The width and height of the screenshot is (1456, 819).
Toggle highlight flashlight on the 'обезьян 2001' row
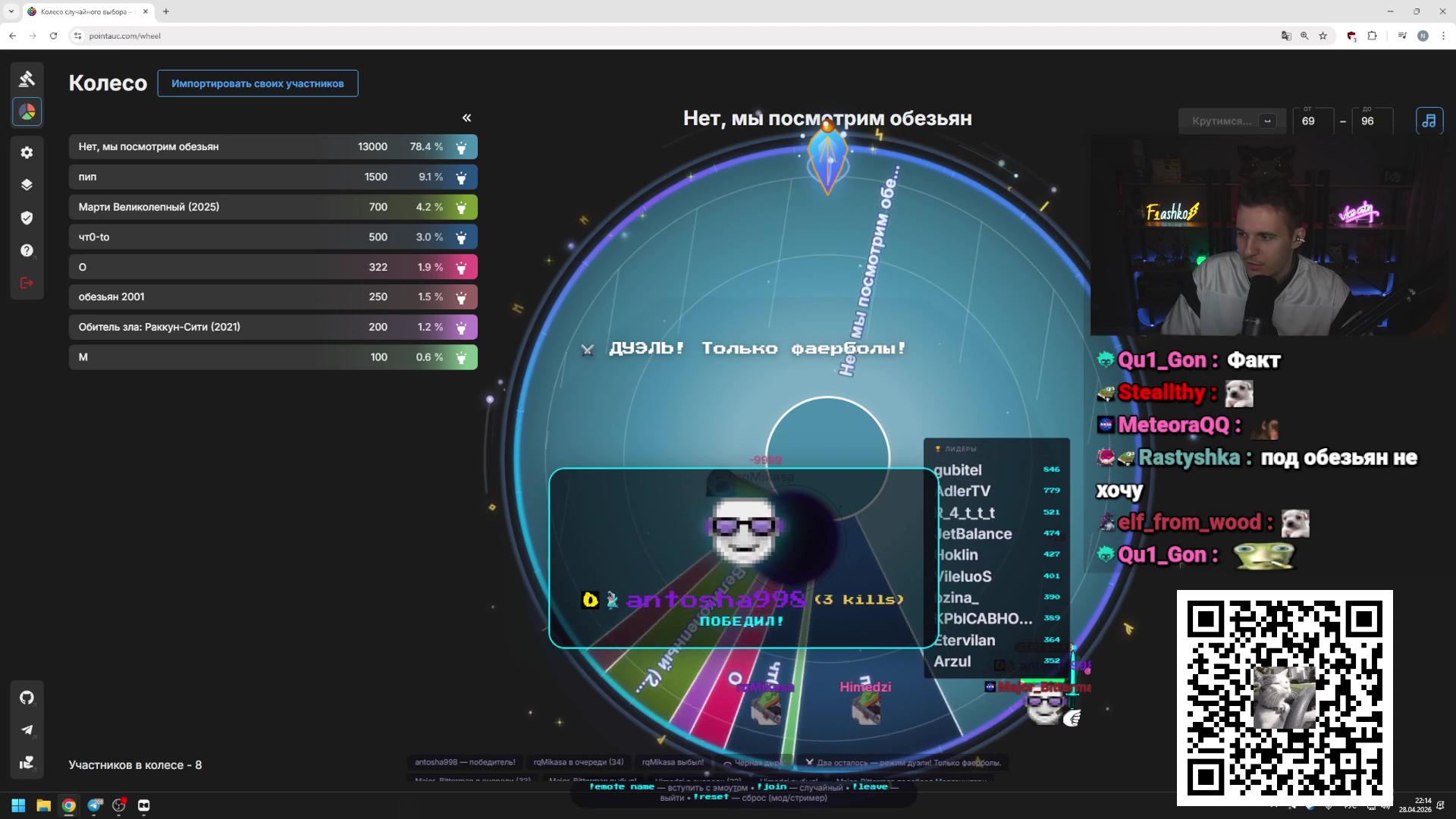click(461, 297)
